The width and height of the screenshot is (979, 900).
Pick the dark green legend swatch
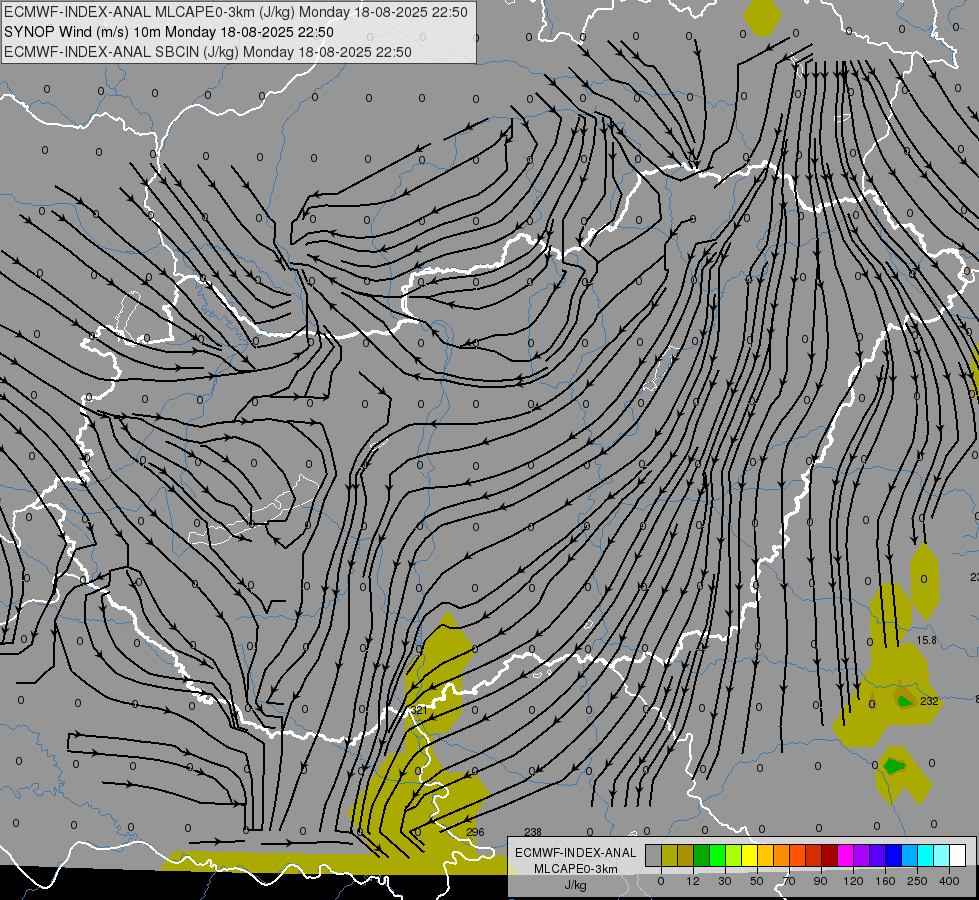702,855
